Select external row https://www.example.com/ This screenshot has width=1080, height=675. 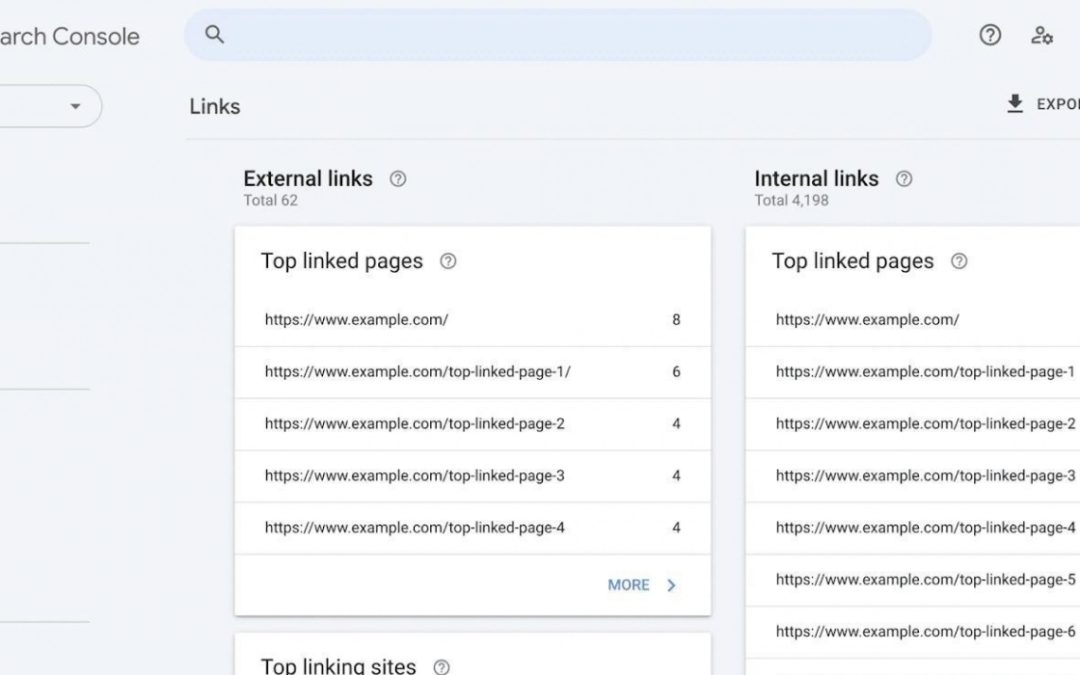[472, 320]
